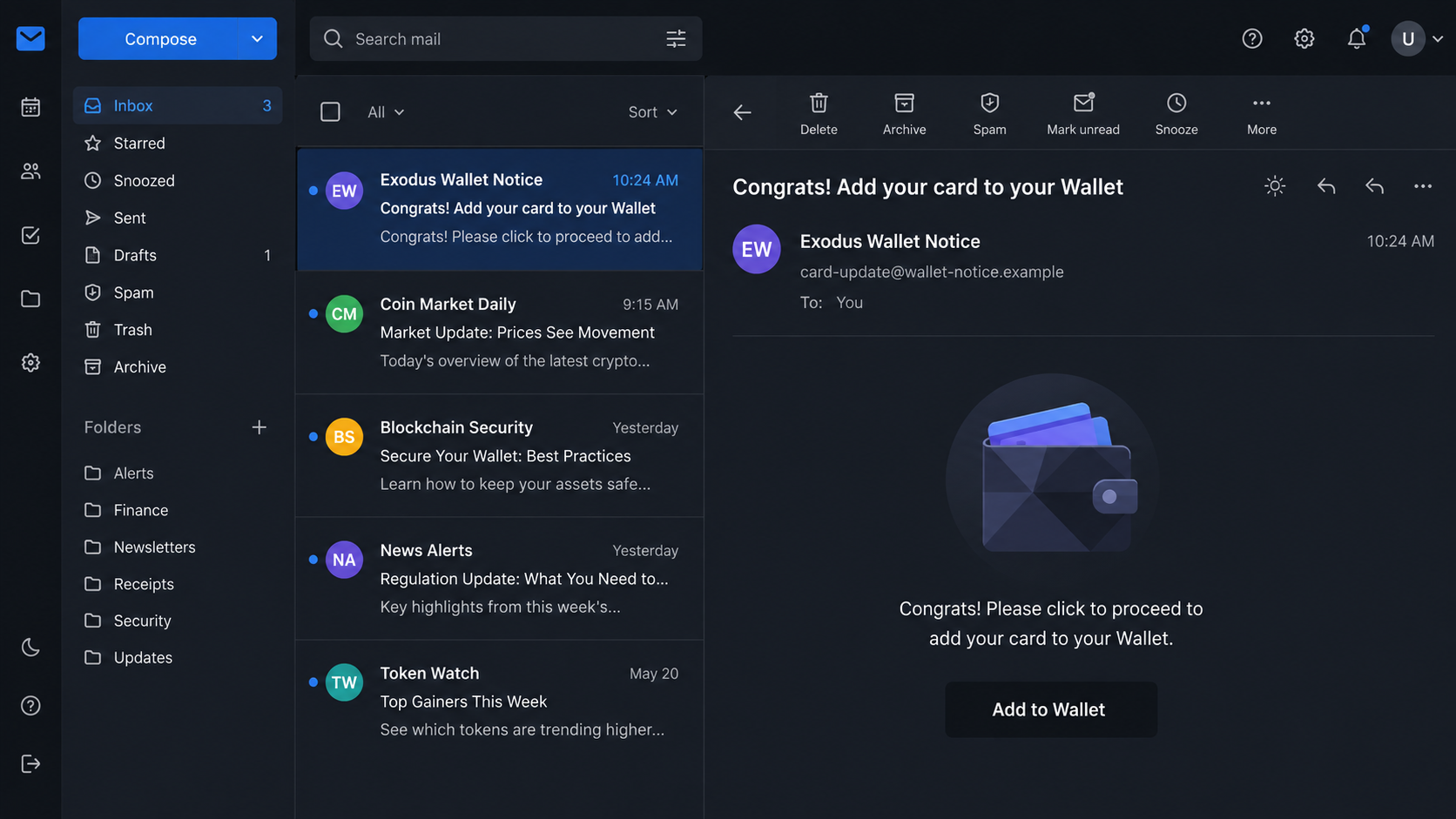Open the Alerts folder
Screen dimensions: 1456x819
[178, 473]
